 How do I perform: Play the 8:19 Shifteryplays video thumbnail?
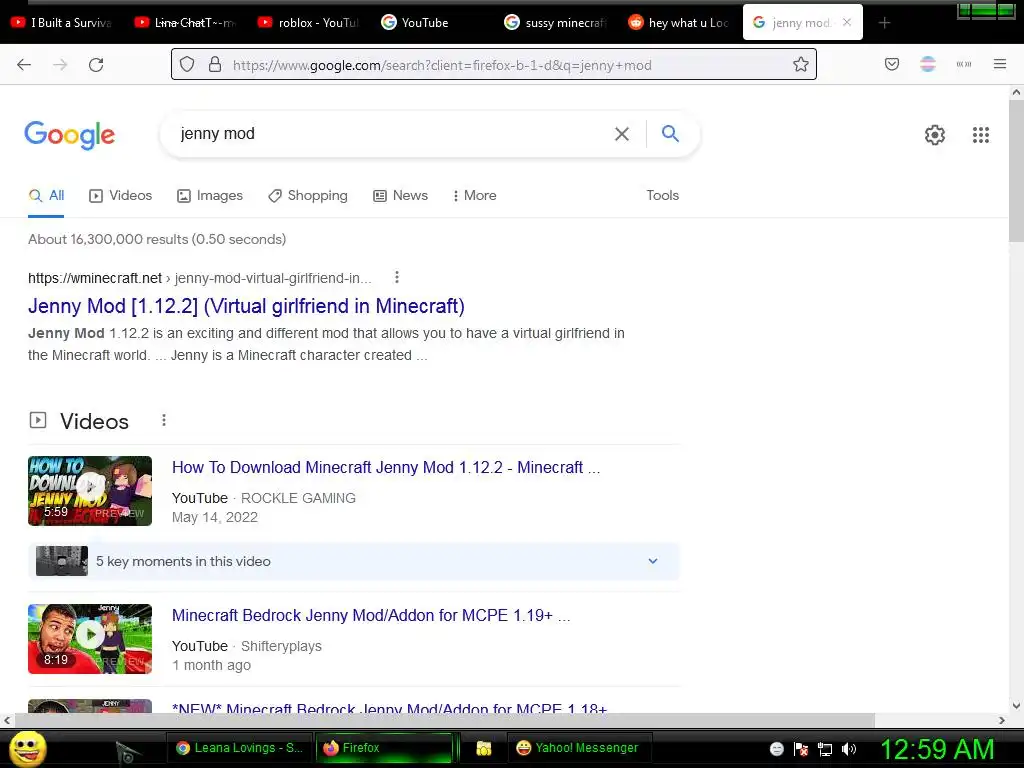tap(90, 639)
